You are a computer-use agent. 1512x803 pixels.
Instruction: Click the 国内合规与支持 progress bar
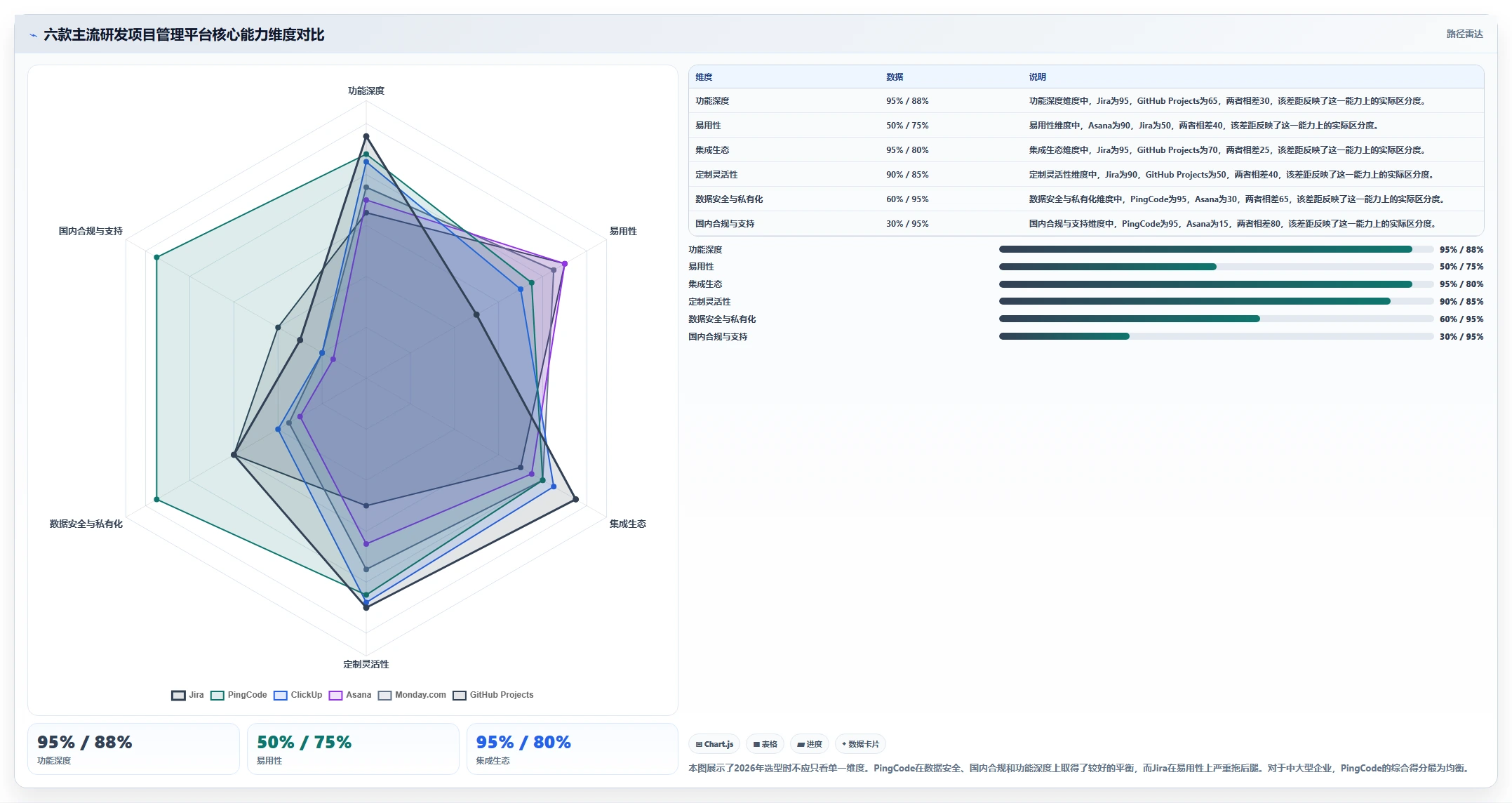coord(1216,336)
